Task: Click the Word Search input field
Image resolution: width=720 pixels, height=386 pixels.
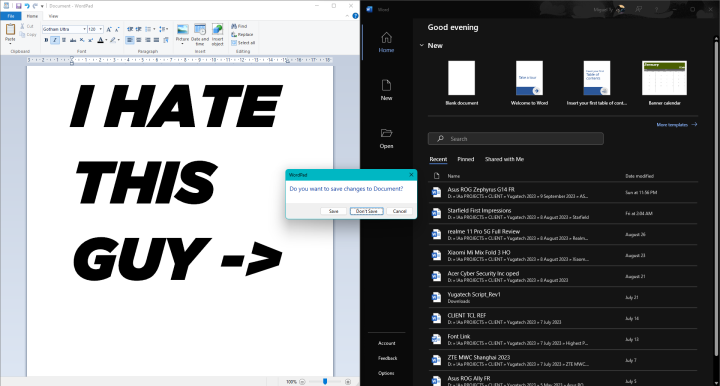Action: click(516, 139)
